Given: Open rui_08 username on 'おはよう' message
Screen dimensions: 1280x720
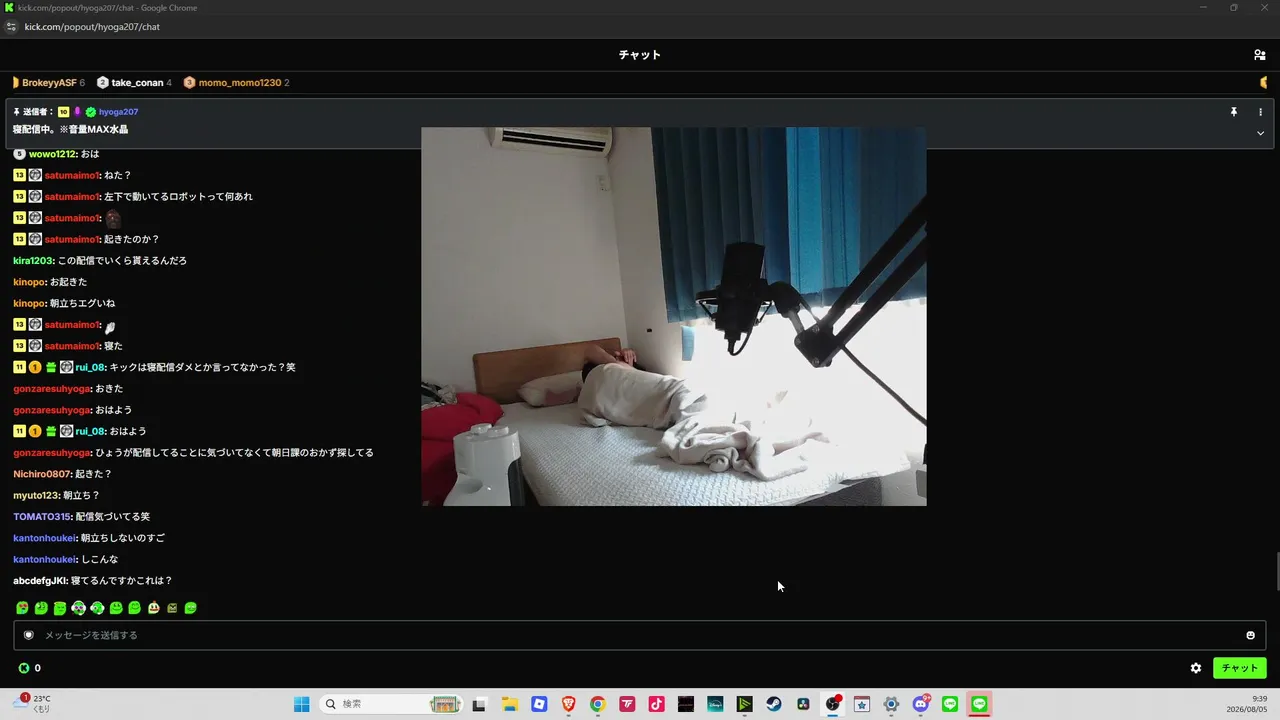Looking at the screenshot, I should [90, 431].
